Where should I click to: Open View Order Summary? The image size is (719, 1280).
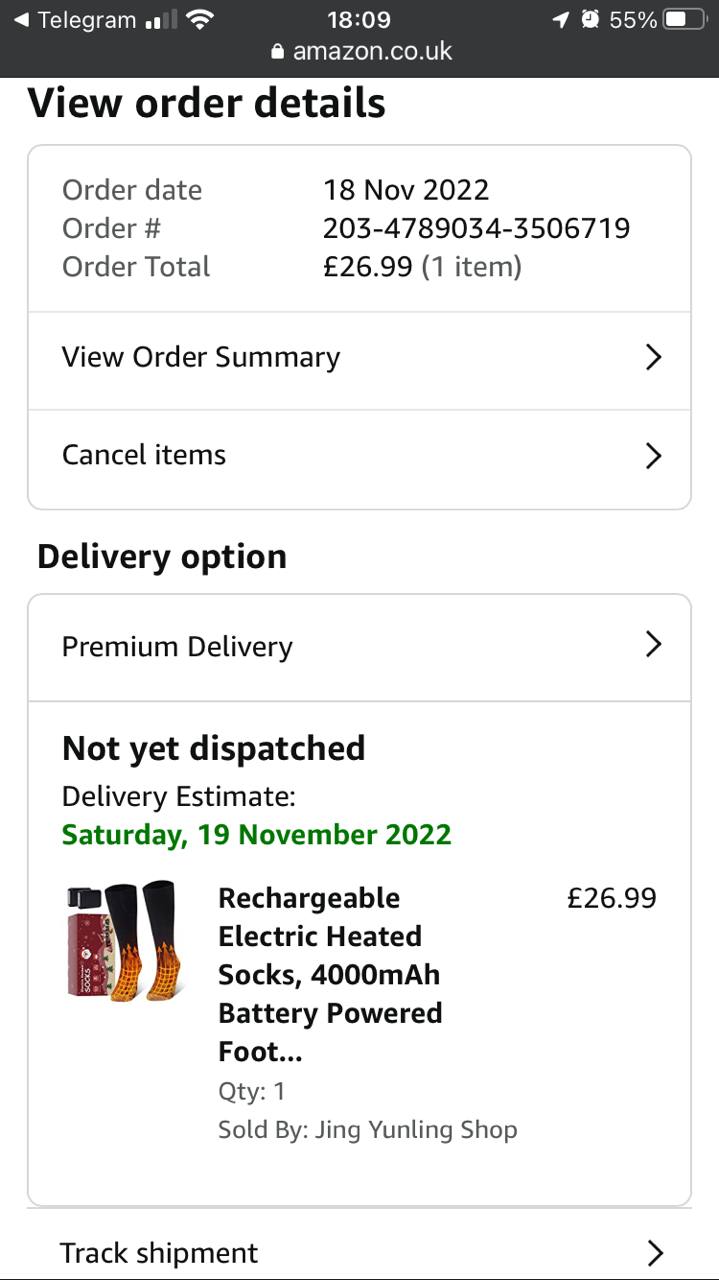(201, 357)
